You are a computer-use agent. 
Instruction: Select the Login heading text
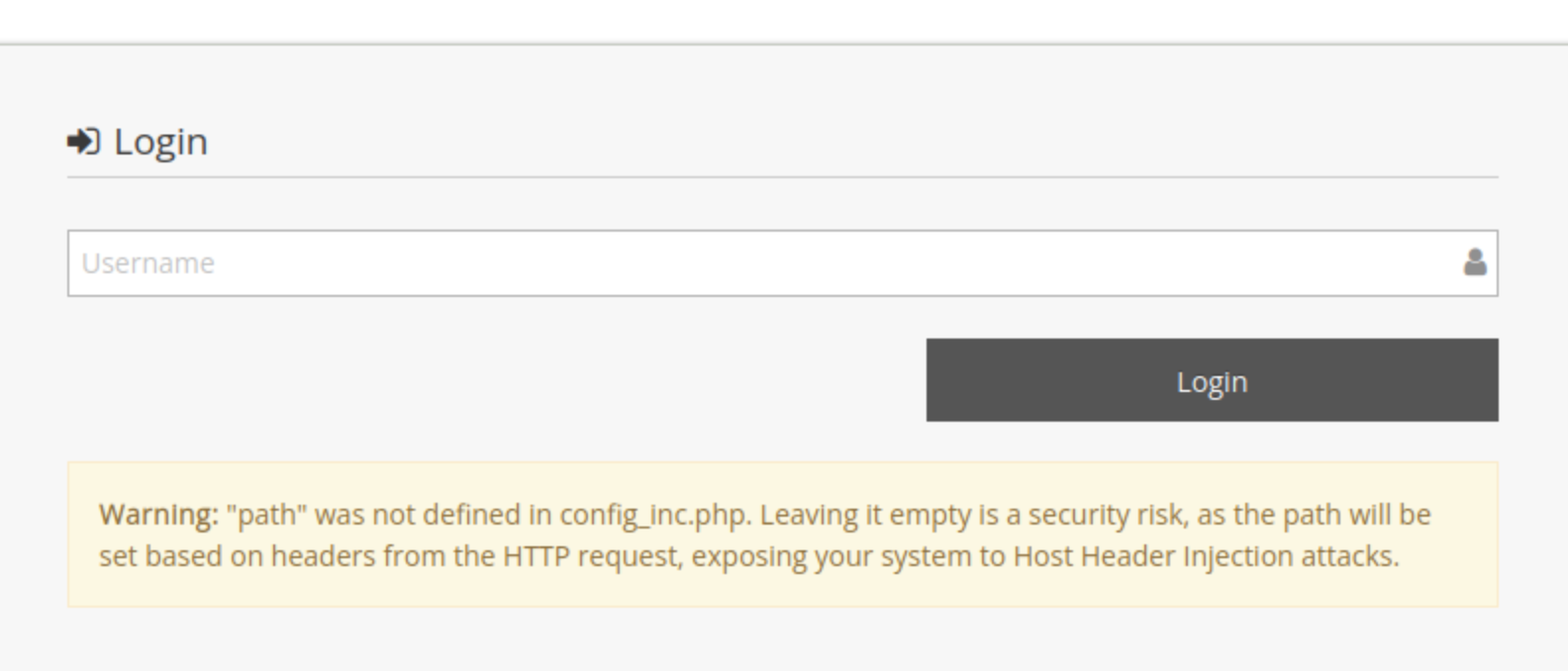point(160,142)
